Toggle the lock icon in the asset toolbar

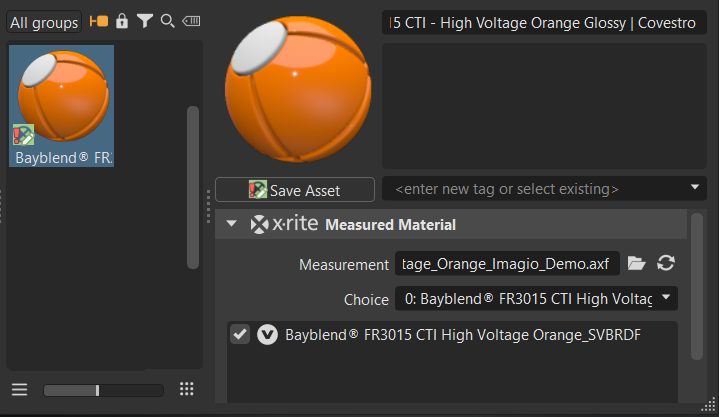pos(122,21)
